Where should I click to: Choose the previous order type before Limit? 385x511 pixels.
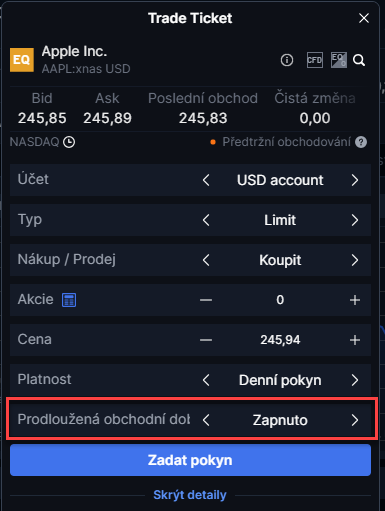pos(206,220)
